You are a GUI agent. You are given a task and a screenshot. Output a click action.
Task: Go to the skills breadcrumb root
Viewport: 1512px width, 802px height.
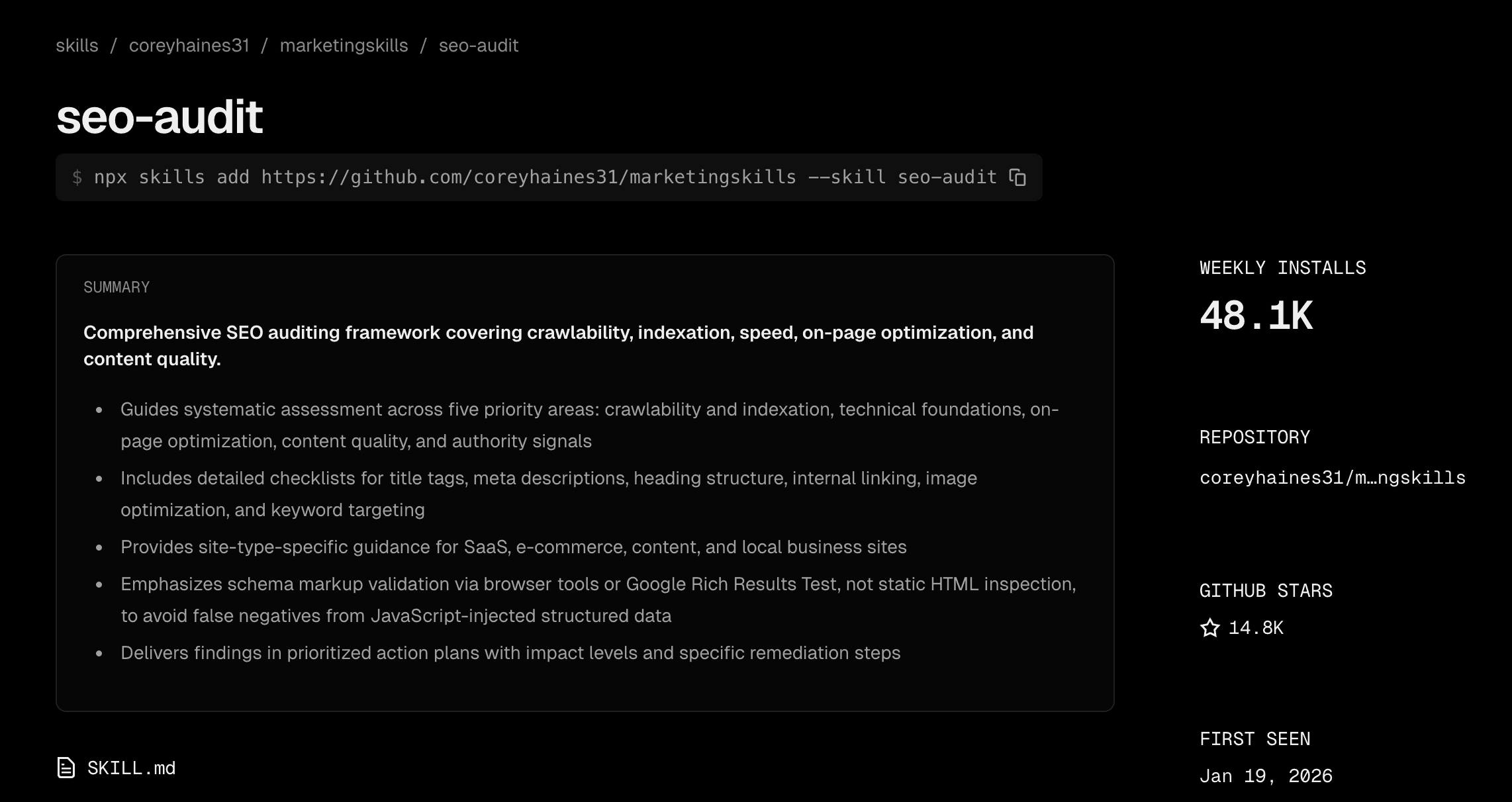coord(77,46)
